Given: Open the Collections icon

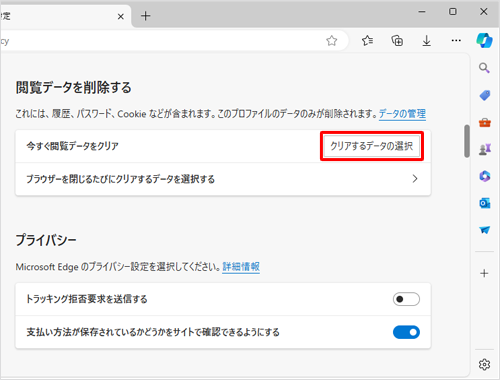Looking at the screenshot, I should [397, 41].
